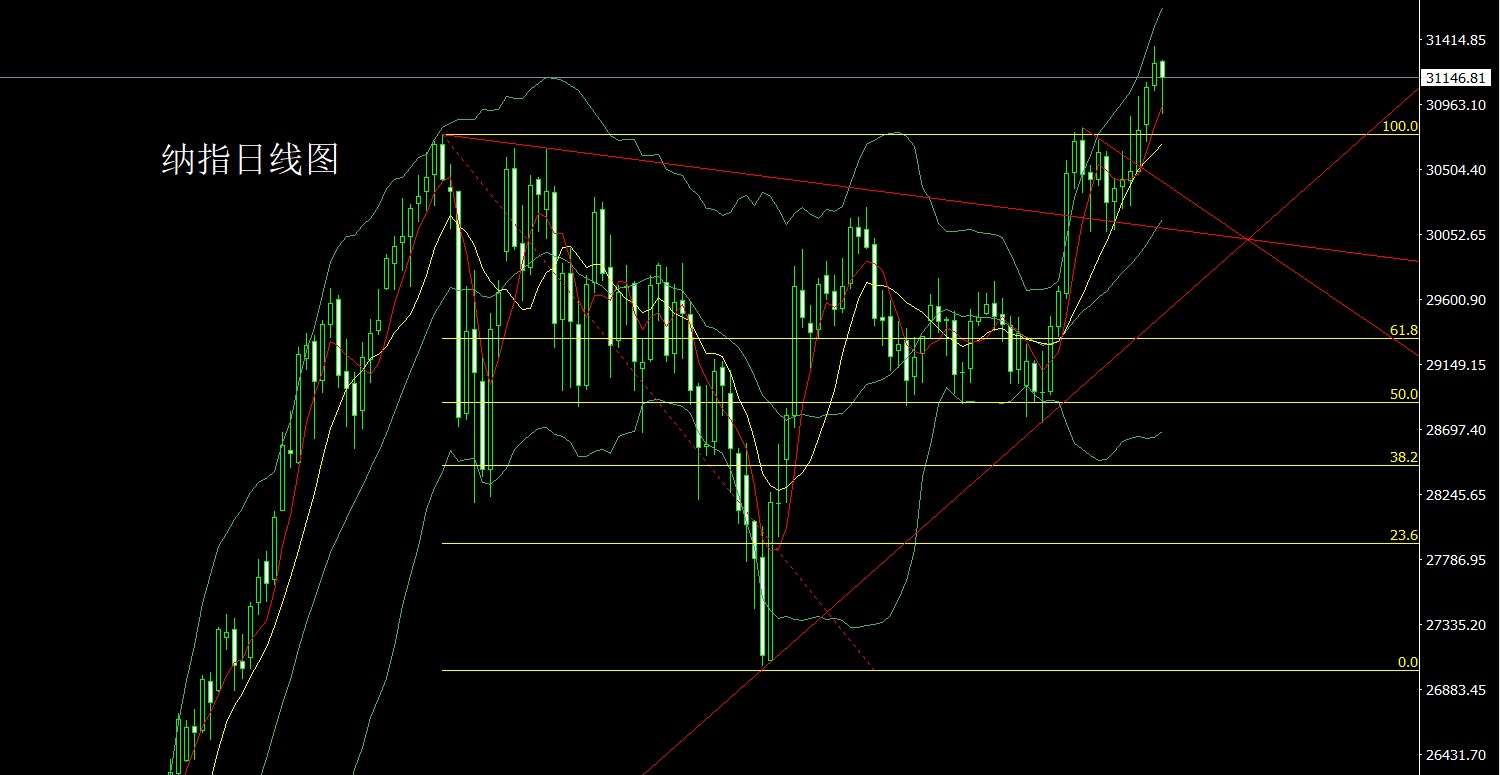
Task: Select the Fibonacci 61.8 level label
Action: click(1404, 330)
